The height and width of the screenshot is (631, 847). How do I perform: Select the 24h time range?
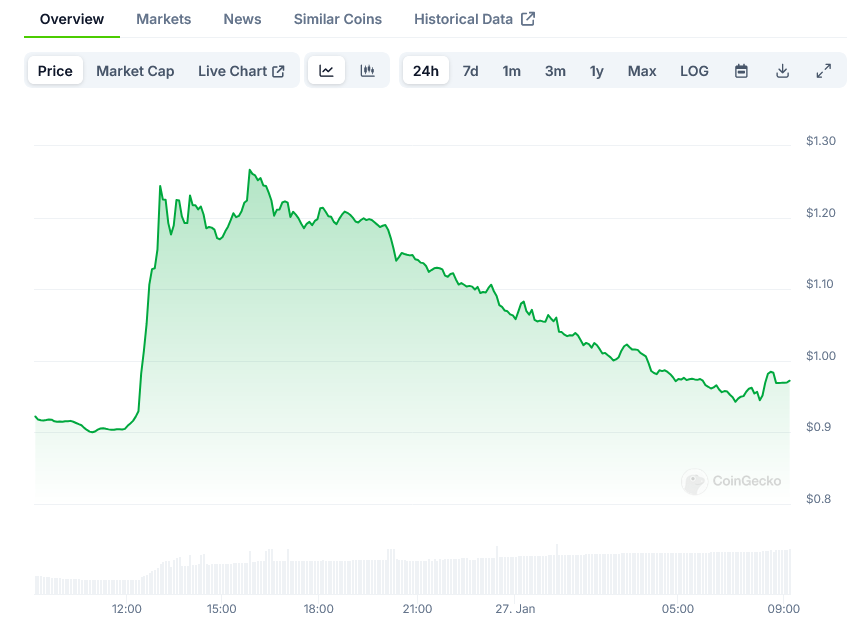[425, 71]
